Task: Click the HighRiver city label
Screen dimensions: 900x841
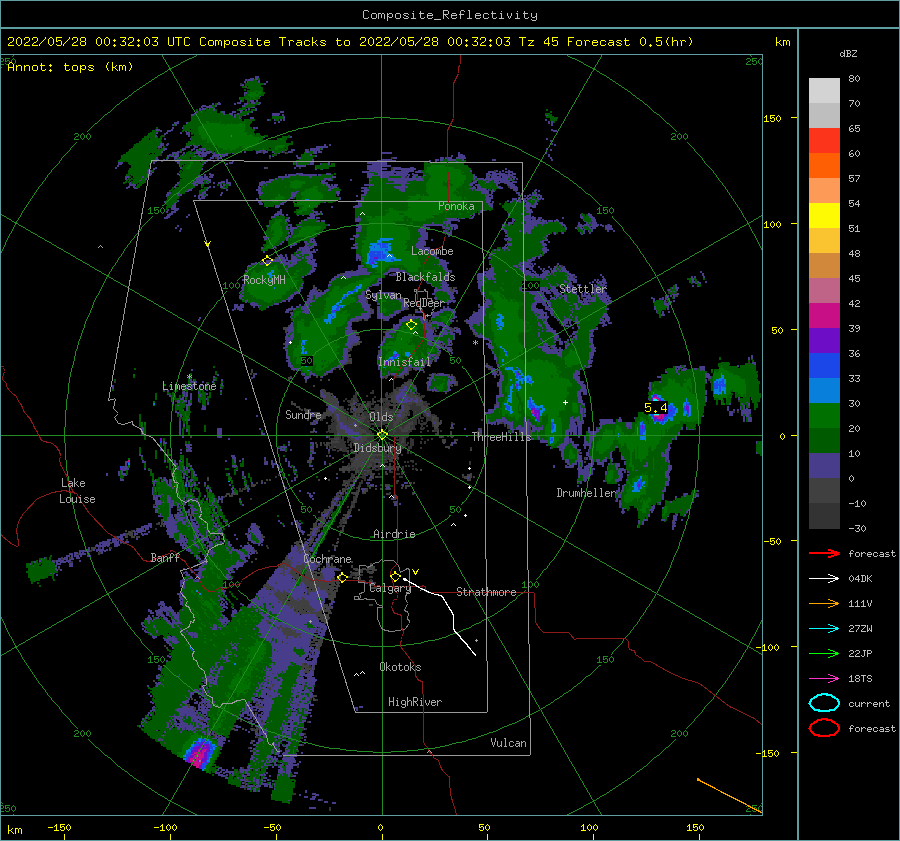Action: 415,702
